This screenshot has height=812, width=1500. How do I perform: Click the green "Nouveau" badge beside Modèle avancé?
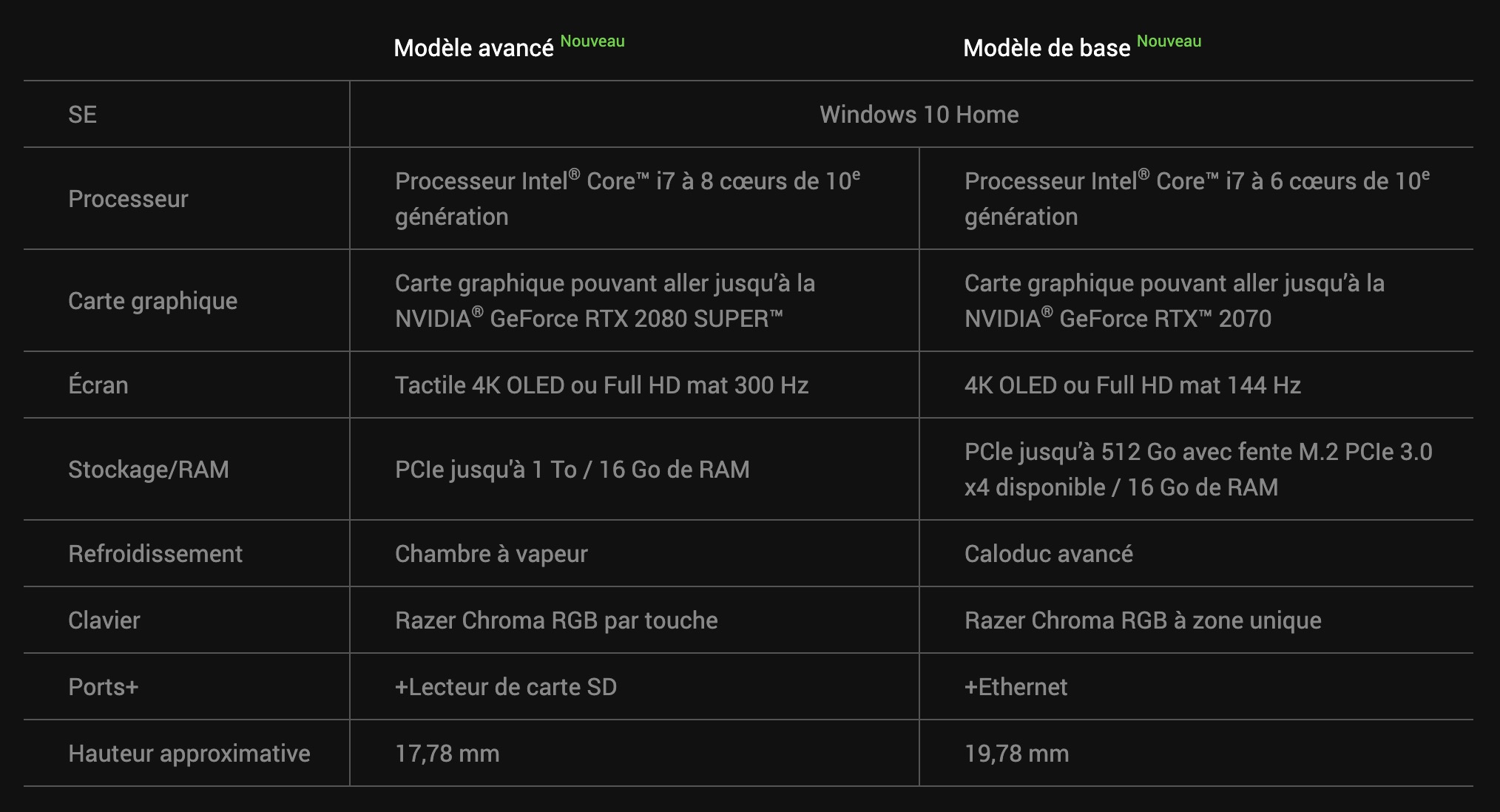[592, 41]
